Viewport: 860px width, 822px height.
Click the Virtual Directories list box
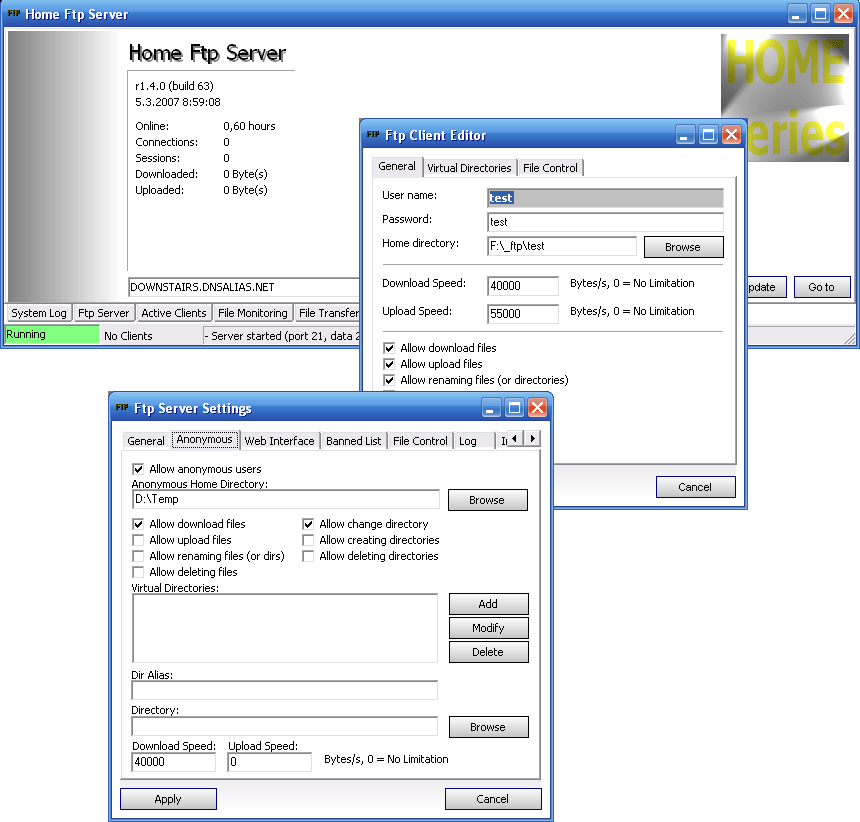[284, 628]
